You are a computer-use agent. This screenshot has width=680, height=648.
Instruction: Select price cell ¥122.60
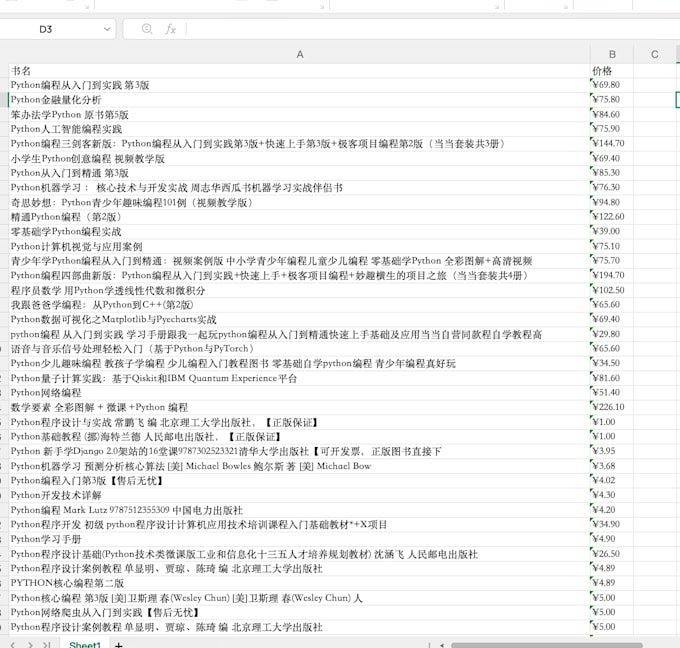tap(612, 216)
